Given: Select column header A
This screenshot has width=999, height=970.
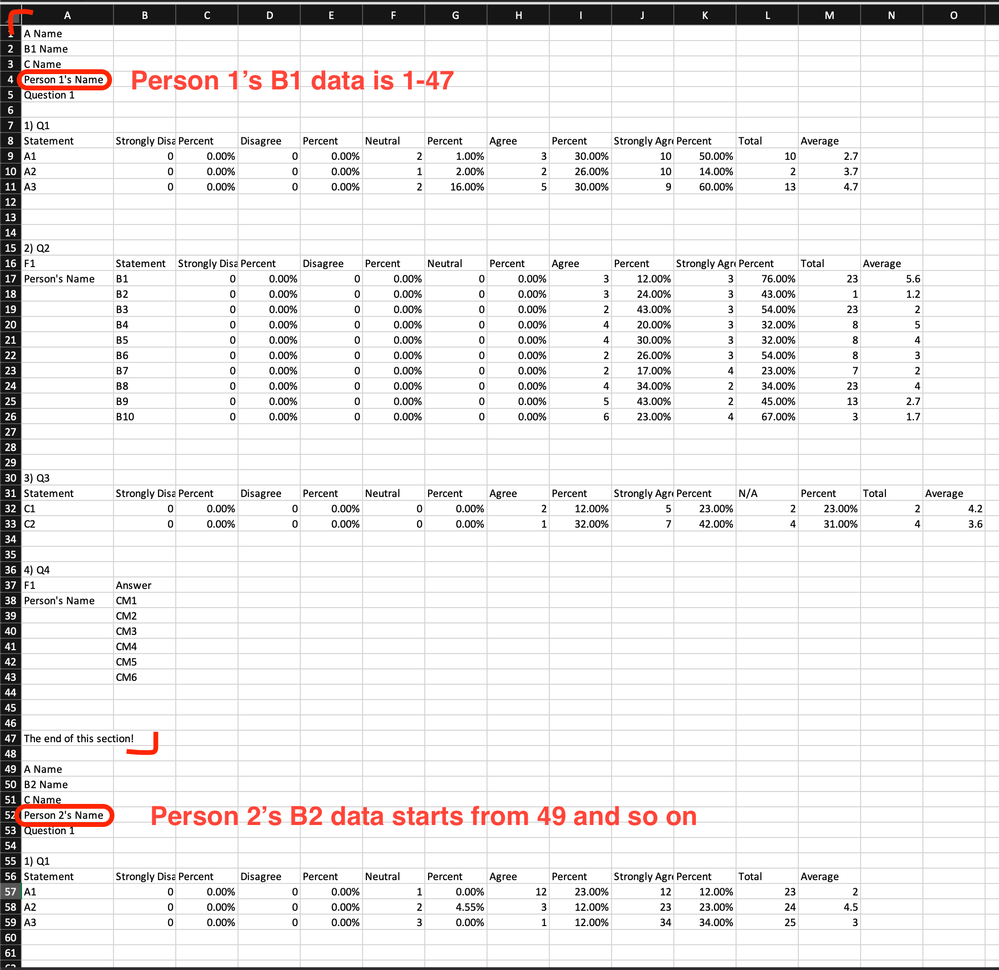Looking at the screenshot, I should click(x=66, y=14).
